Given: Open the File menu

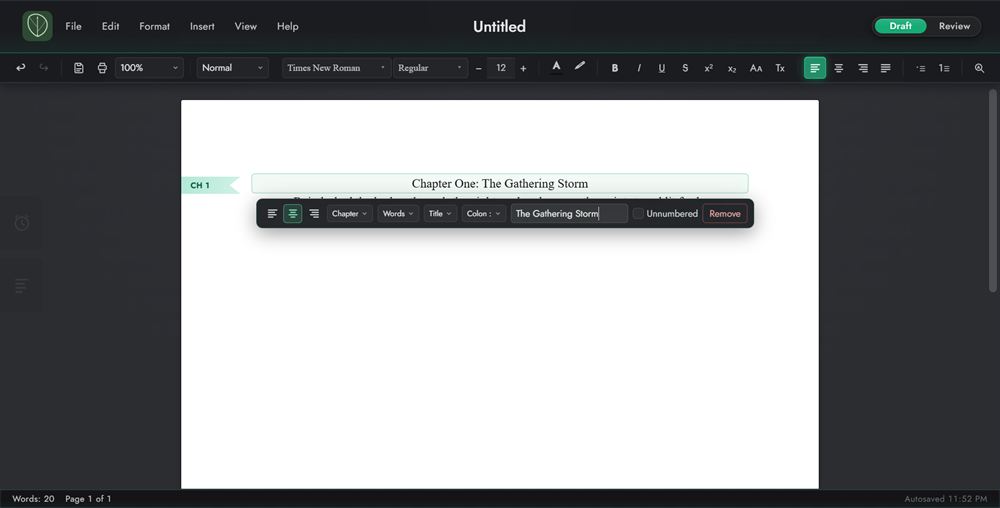Looking at the screenshot, I should pos(73,26).
